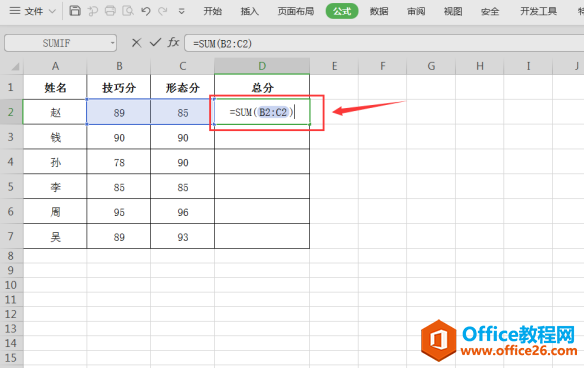
Task: Click cell C2 containing 85
Action: tap(182, 112)
